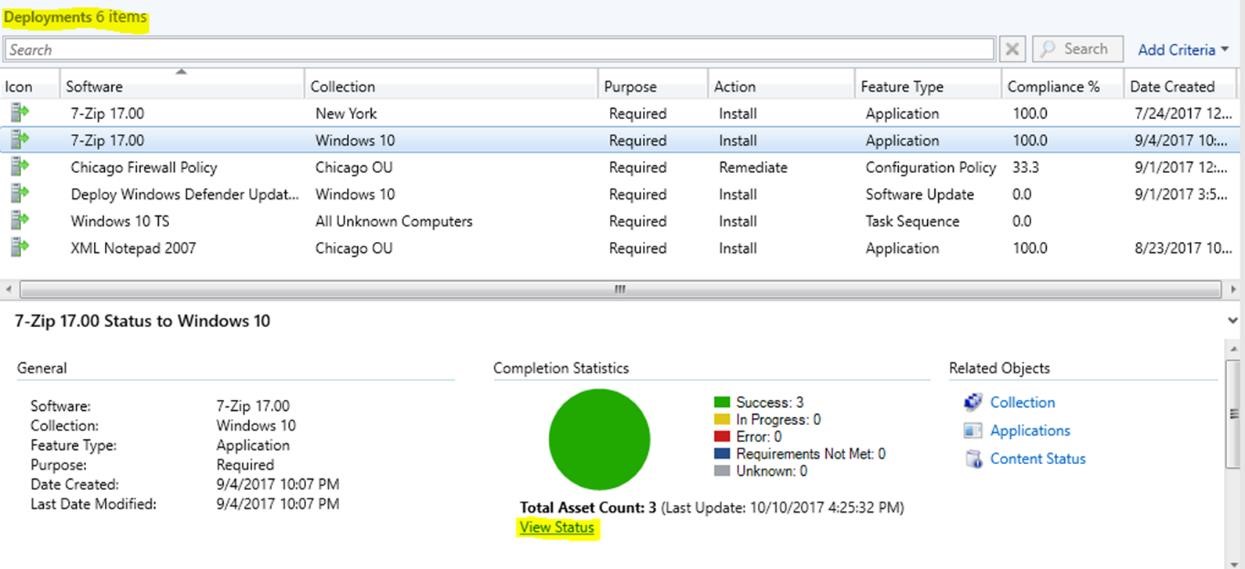Sort by the Date Created column header
The height and width of the screenshot is (569, 1245).
pos(1172,86)
